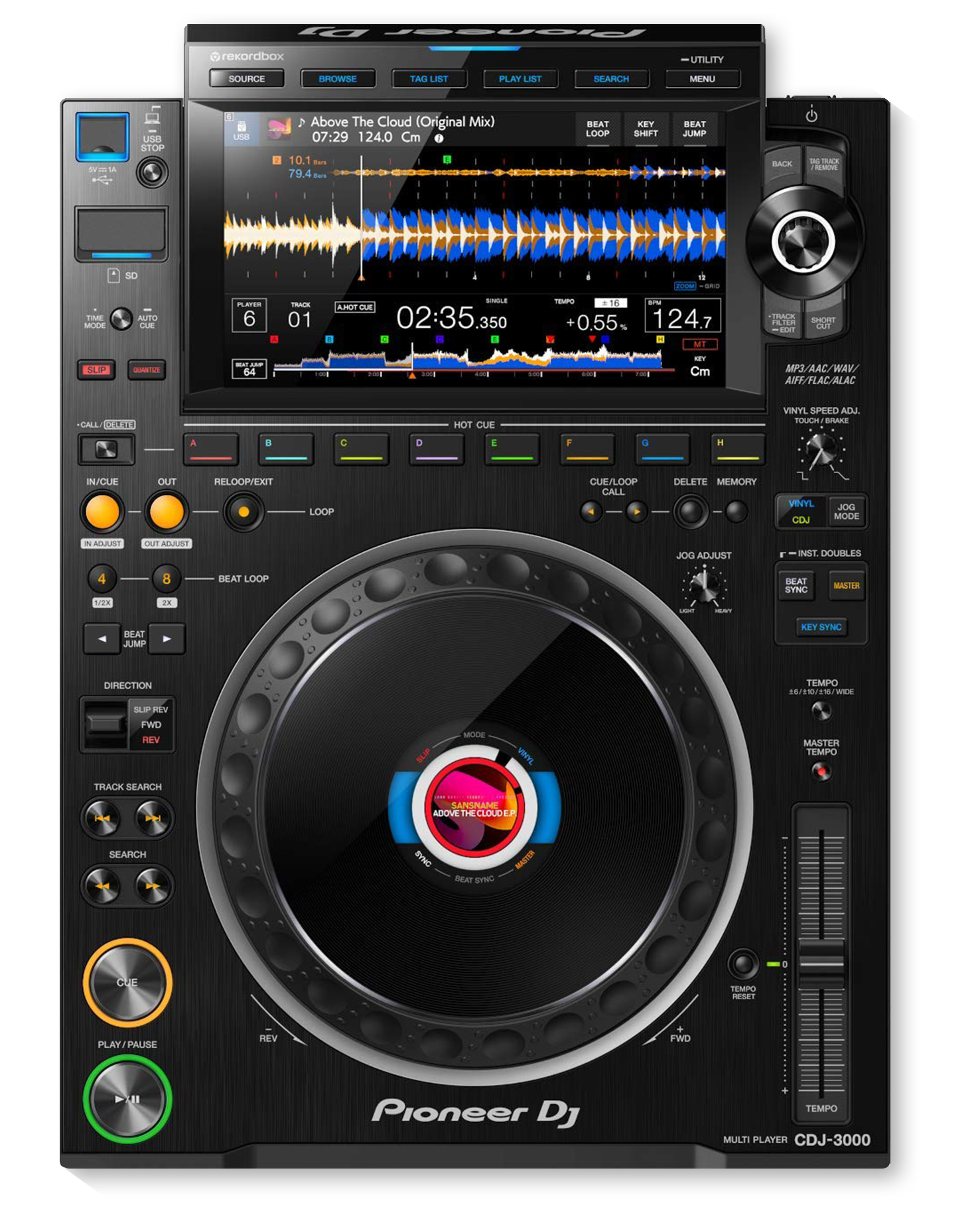This screenshot has height=1217, width=980.
Task: Flip the DIRECTION lever switch
Action: pyautogui.click(x=106, y=723)
